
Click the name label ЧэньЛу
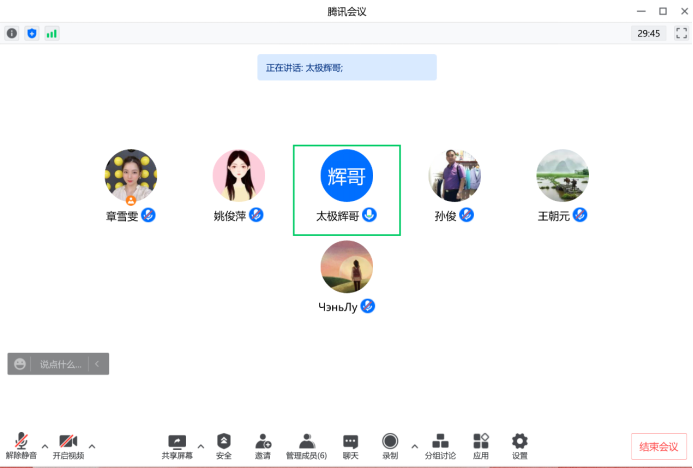338,307
